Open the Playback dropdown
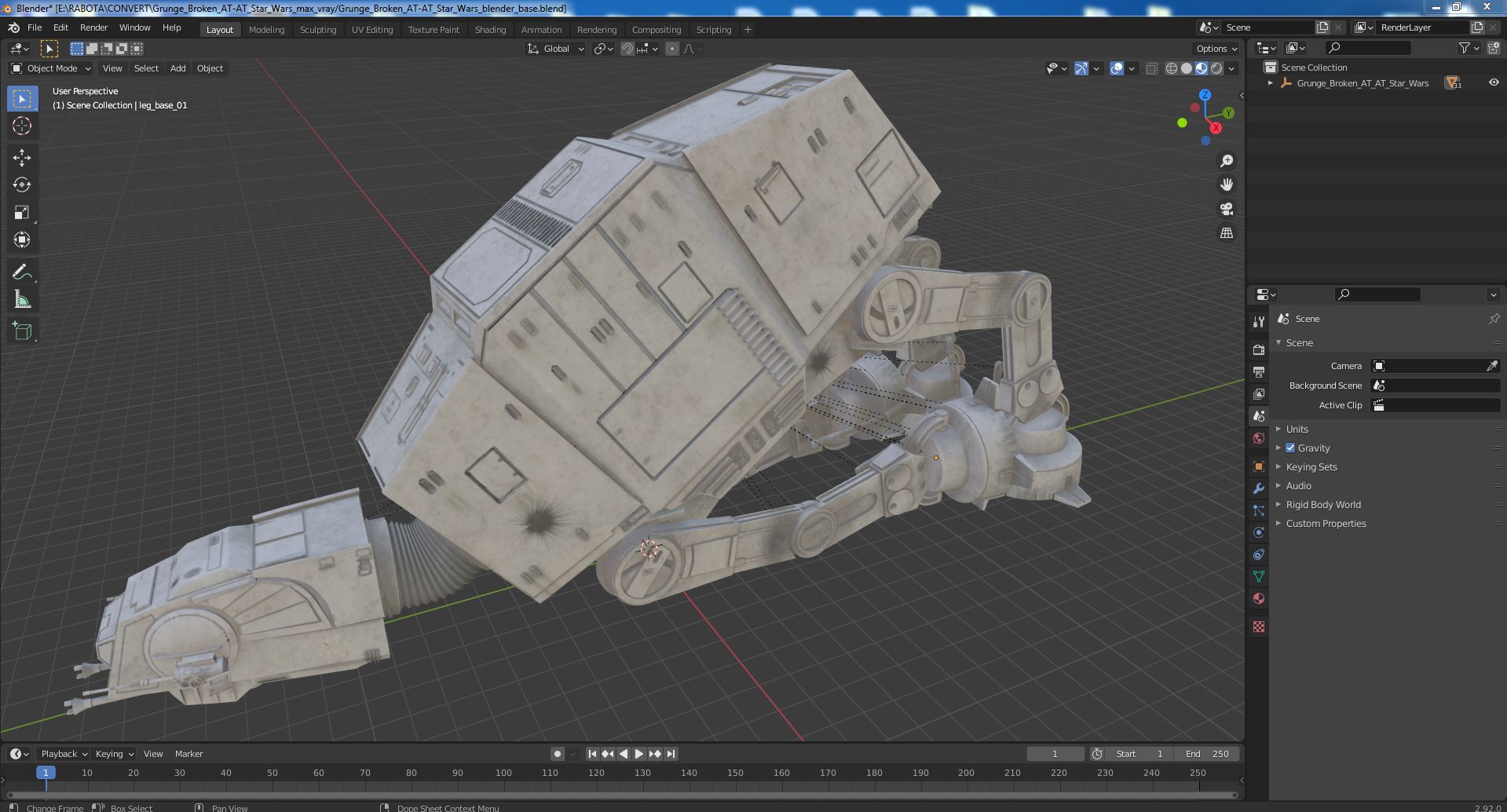The height and width of the screenshot is (812, 1507). [64, 754]
